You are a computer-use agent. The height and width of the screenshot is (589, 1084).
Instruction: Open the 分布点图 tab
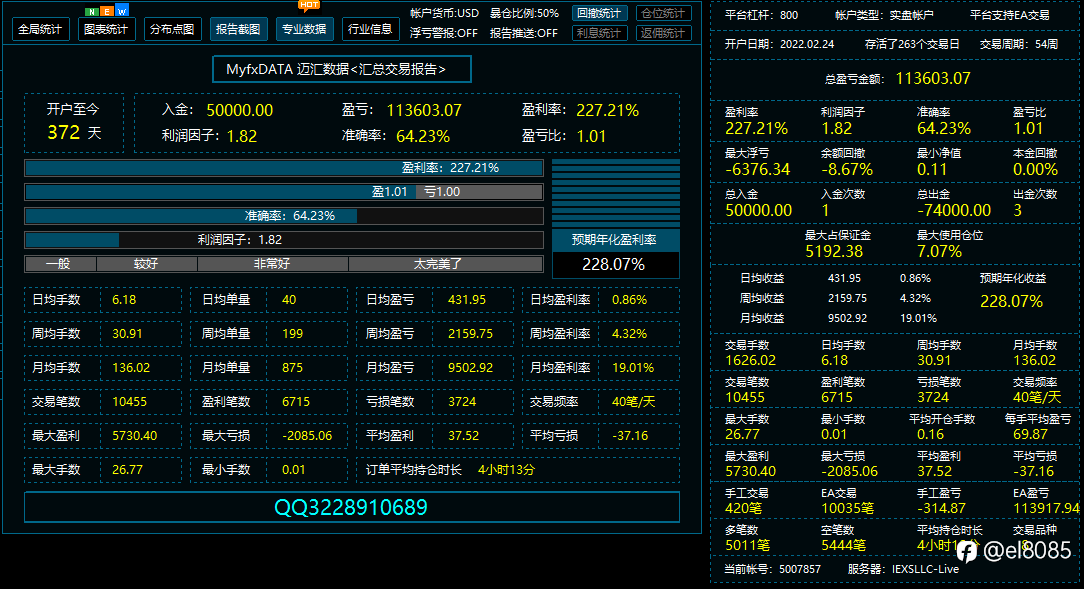click(x=172, y=30)
